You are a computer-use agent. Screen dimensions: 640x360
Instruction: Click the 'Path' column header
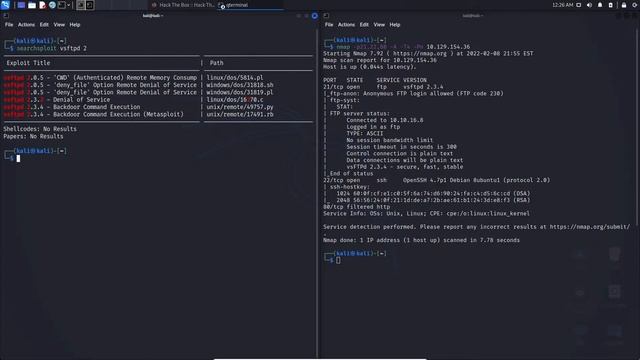[x=216, y=63]
